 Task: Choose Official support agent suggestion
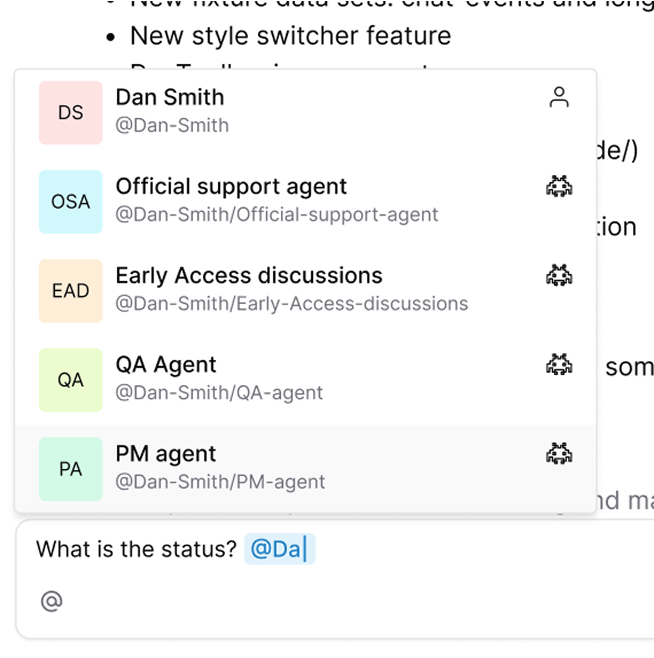click(231, 187)
